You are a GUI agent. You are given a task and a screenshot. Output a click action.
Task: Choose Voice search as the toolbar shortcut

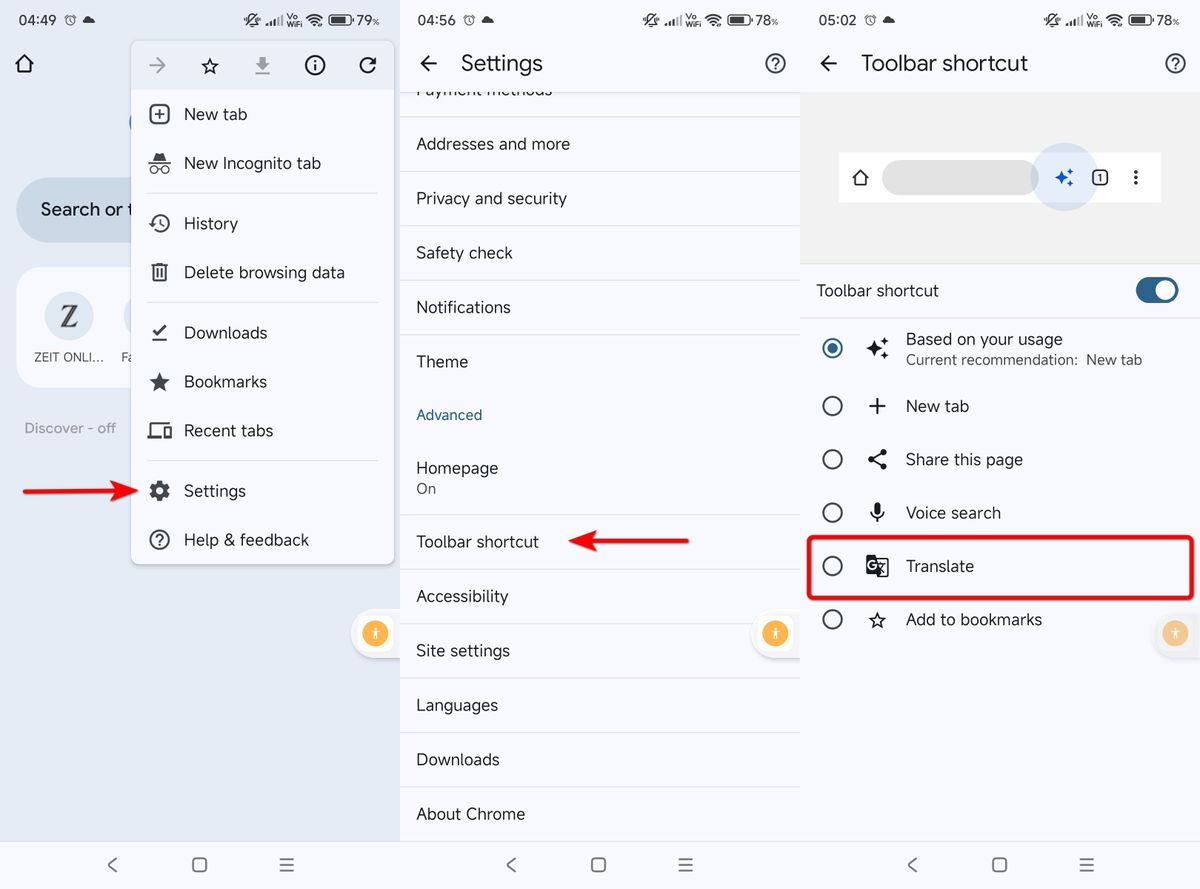pyautogui.click(x=832, y=512)
